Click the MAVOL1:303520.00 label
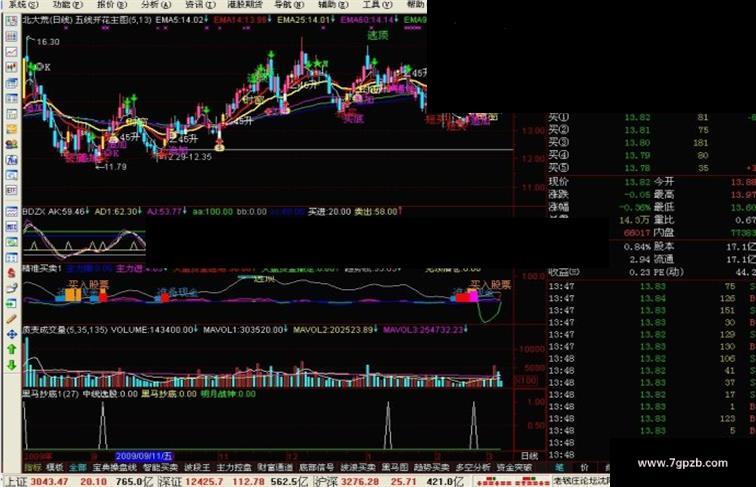This screenshot has width=756, height=487. pos(243,330)
